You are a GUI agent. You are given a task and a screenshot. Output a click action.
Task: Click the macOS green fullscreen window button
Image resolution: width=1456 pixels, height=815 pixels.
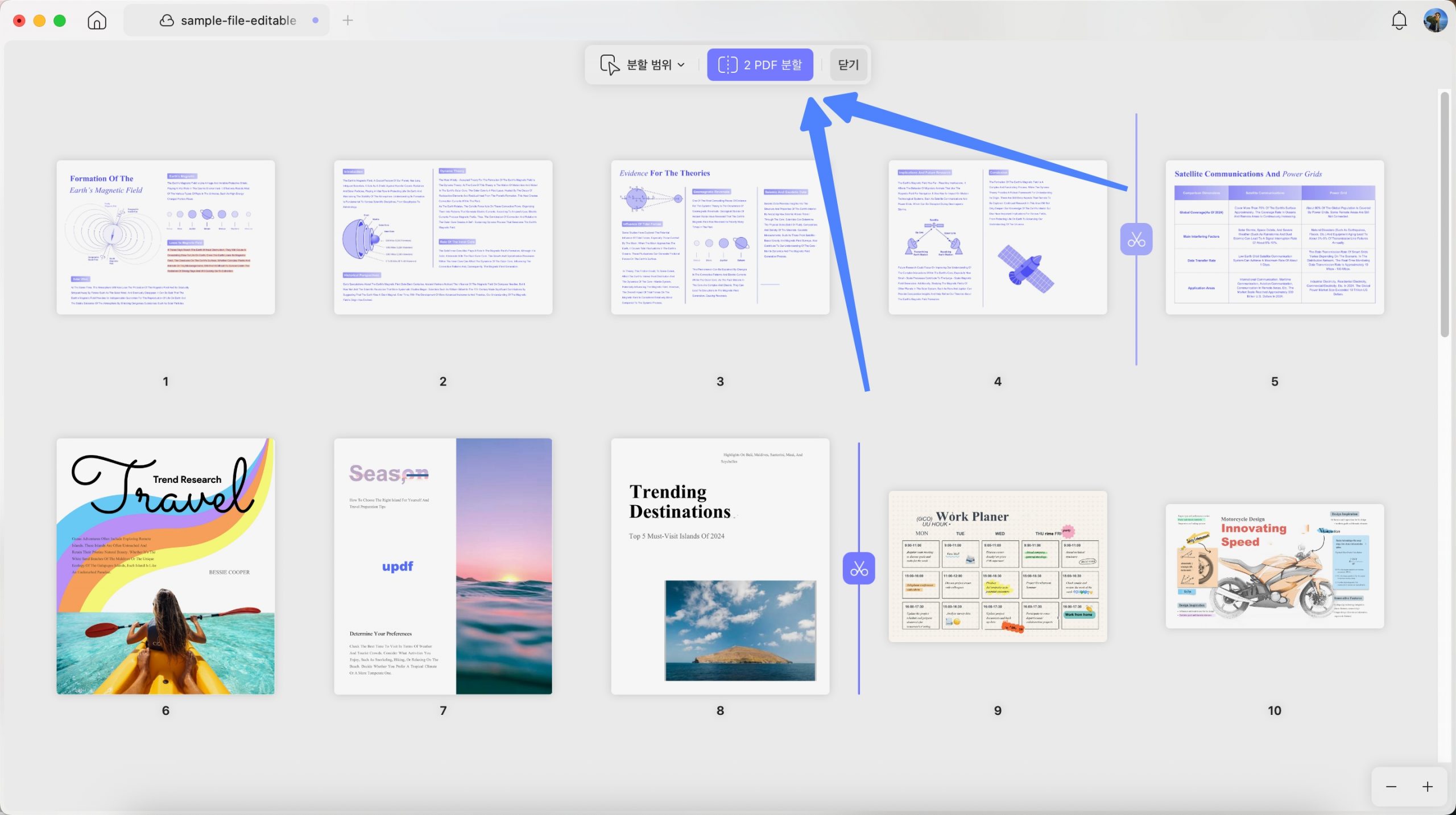point(60,21)
